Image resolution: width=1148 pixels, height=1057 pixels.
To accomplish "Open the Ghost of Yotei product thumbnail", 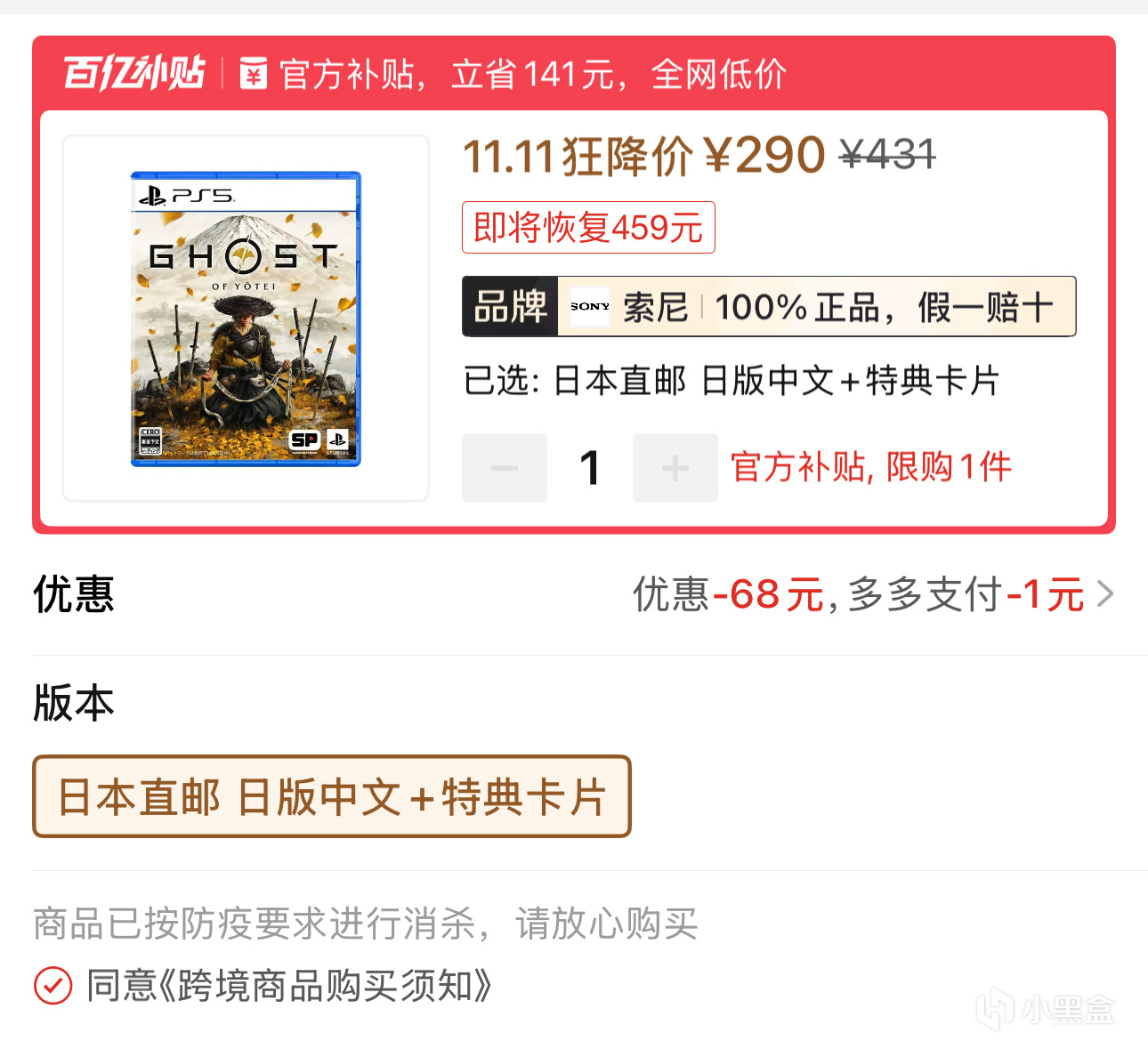I will 246,319.
